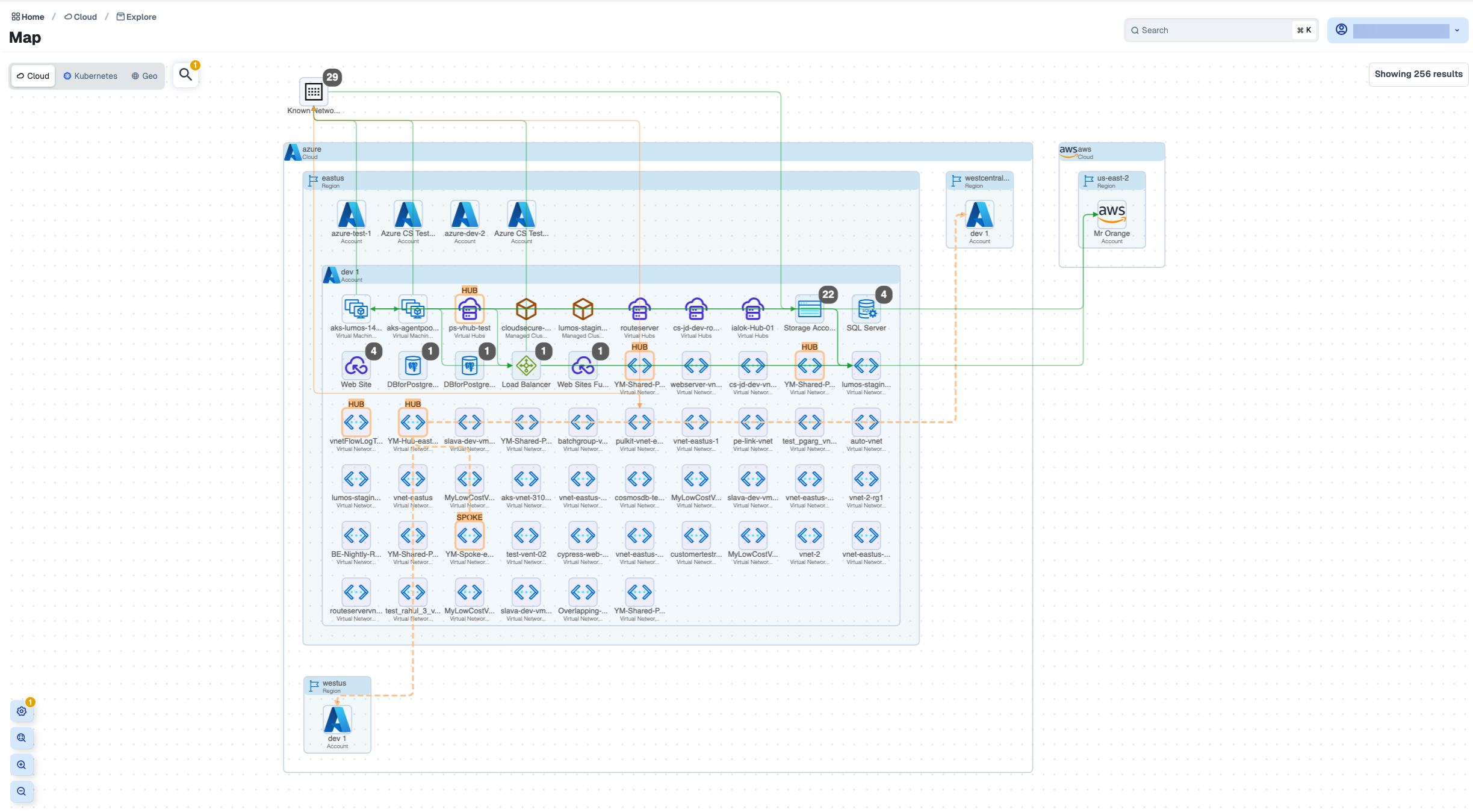This screenshot has width=1473, height=812.
Task: Switch to the Cloud map view
Action: coord(33,76)
